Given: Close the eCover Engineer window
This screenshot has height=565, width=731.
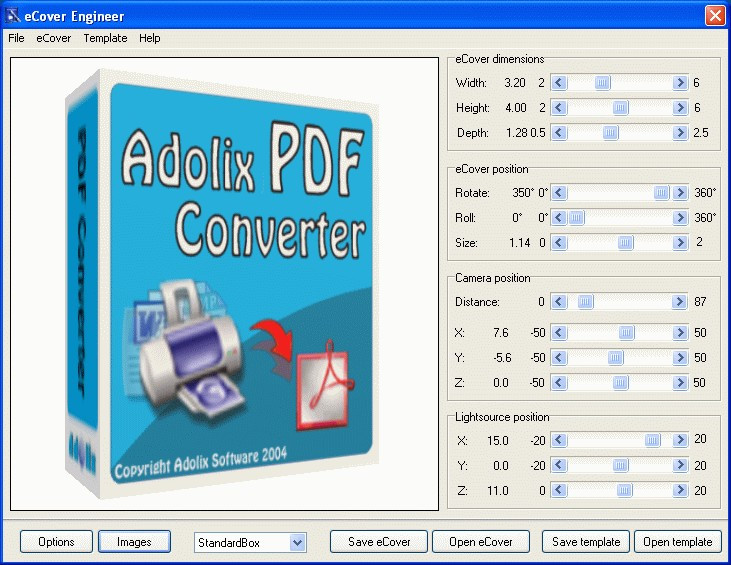Looking at the screenshot, I should click(715, 15).
